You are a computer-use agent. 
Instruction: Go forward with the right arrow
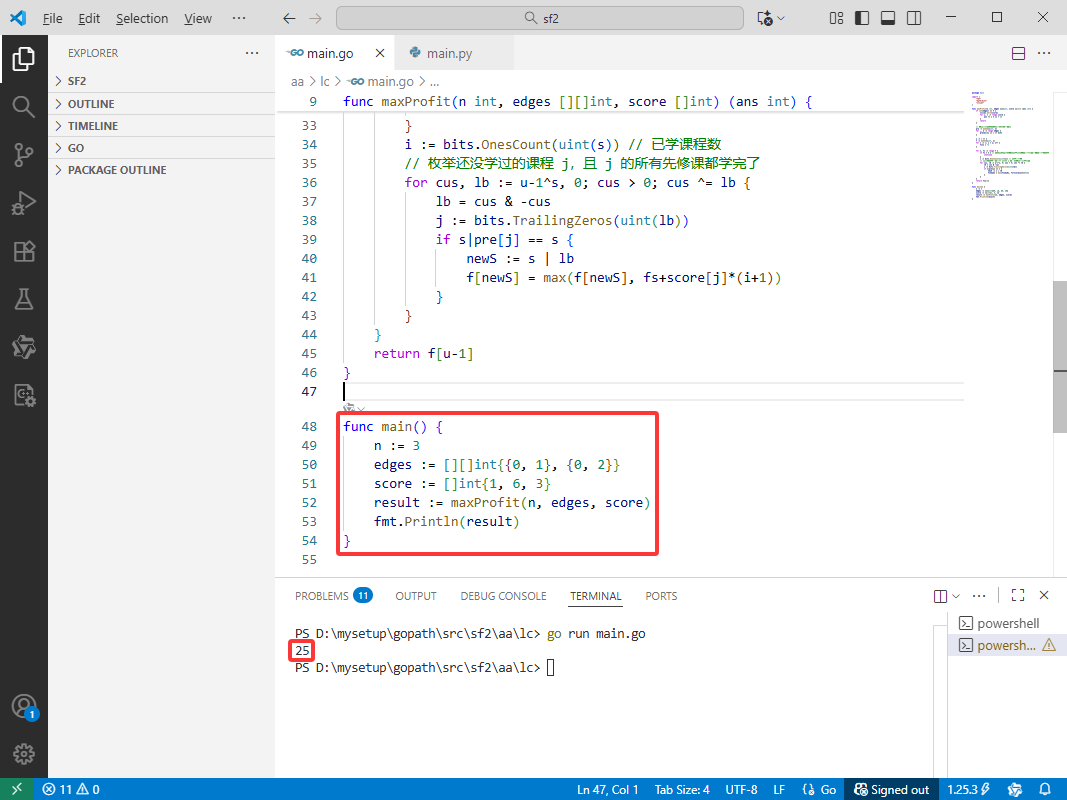pyautogui.click(x=315, y=18)
